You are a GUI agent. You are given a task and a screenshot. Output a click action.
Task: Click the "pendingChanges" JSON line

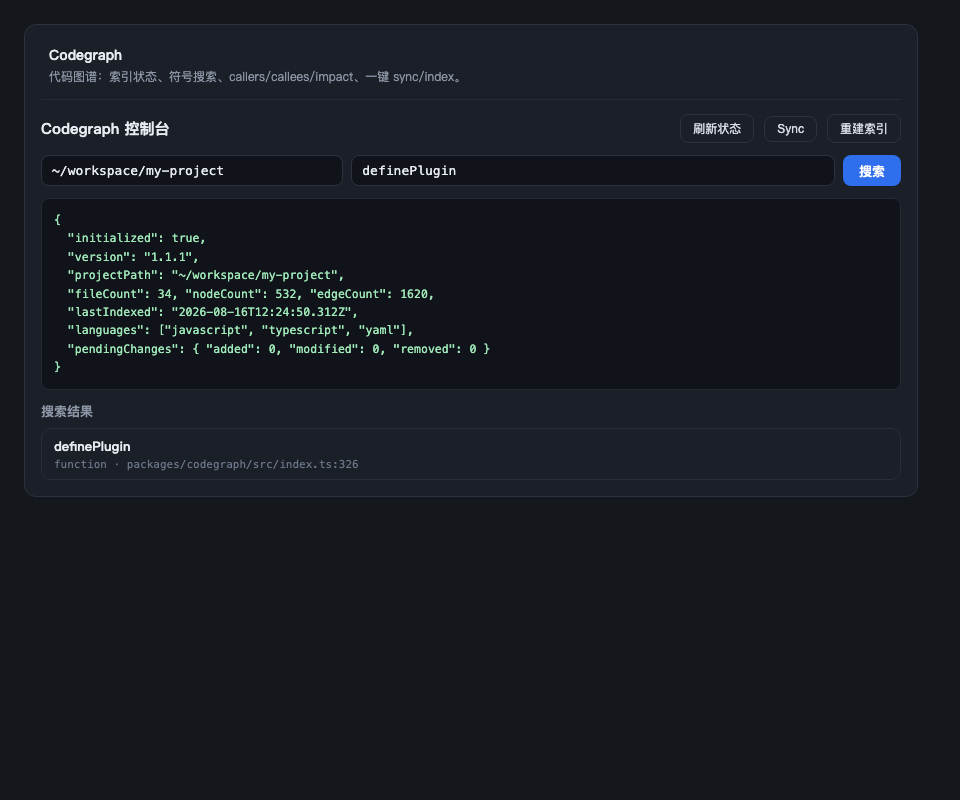278,349
